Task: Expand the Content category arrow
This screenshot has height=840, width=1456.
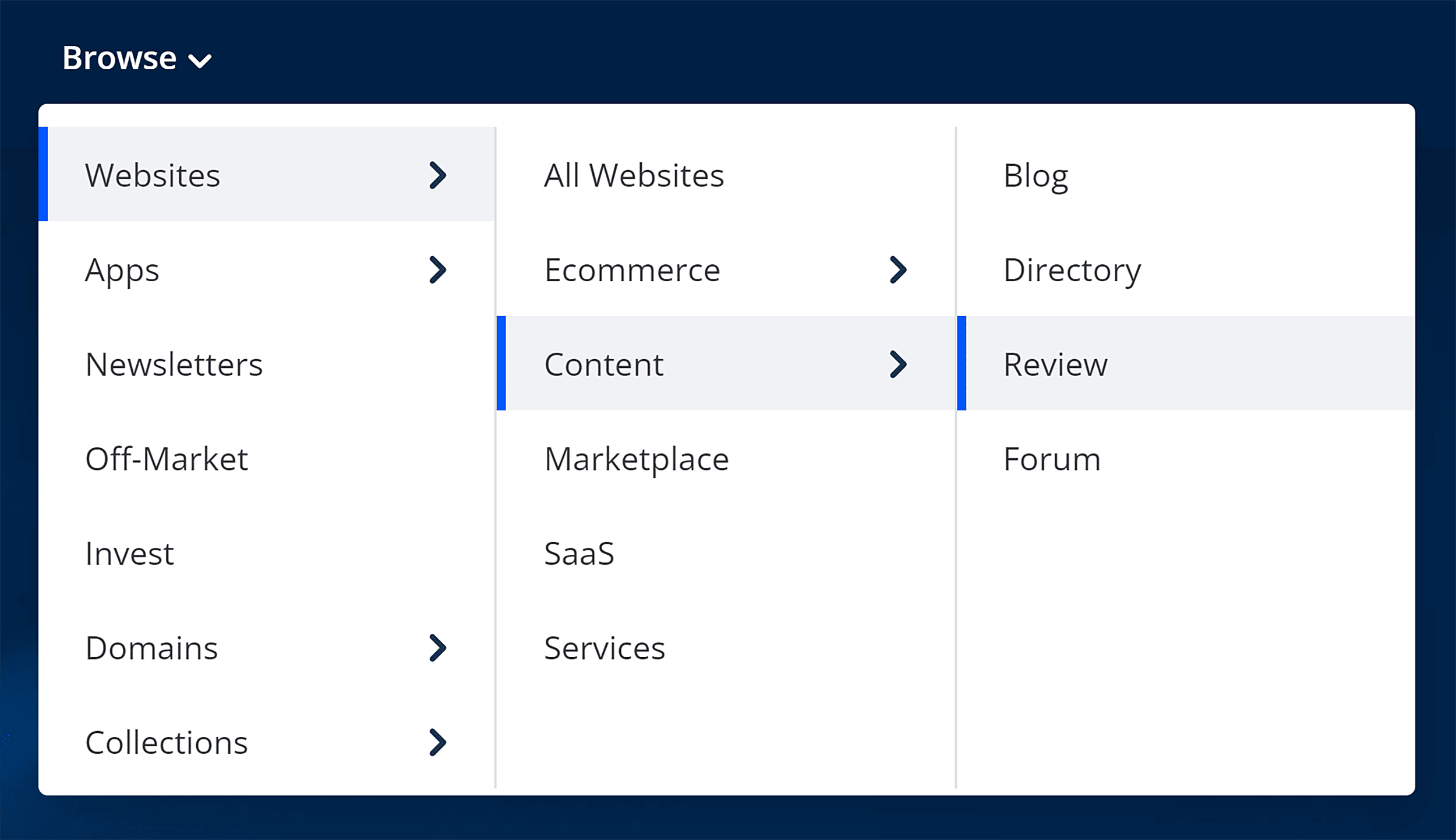Action: click(899, 364)
